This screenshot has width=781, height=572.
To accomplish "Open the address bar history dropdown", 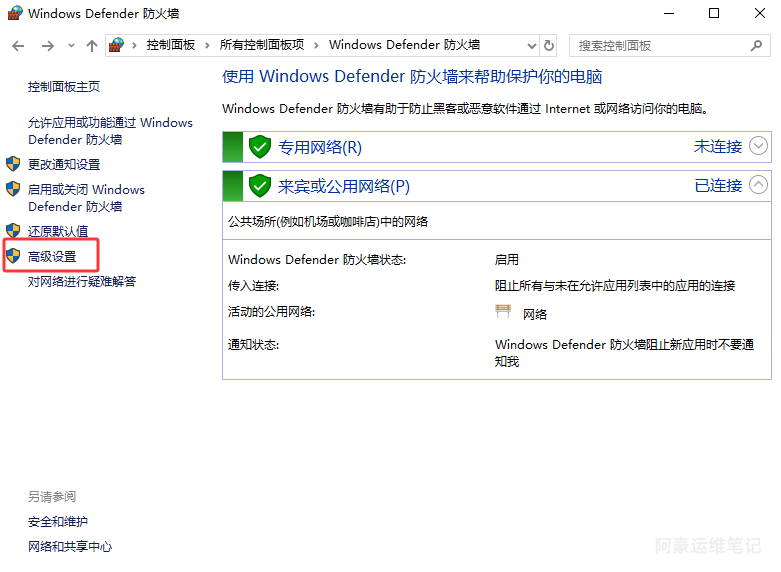I will pyautogui.click(x=530, y=45).
